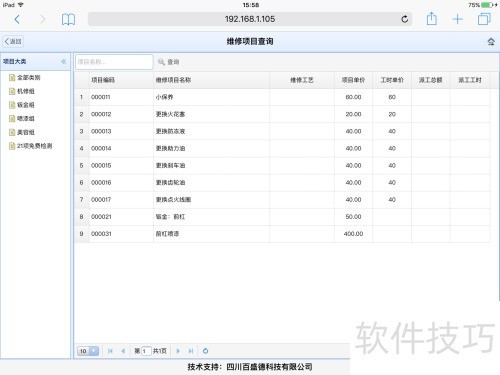Select the 更换防冻液 row
The image size is (500, 375).
[x=282, y=131]
